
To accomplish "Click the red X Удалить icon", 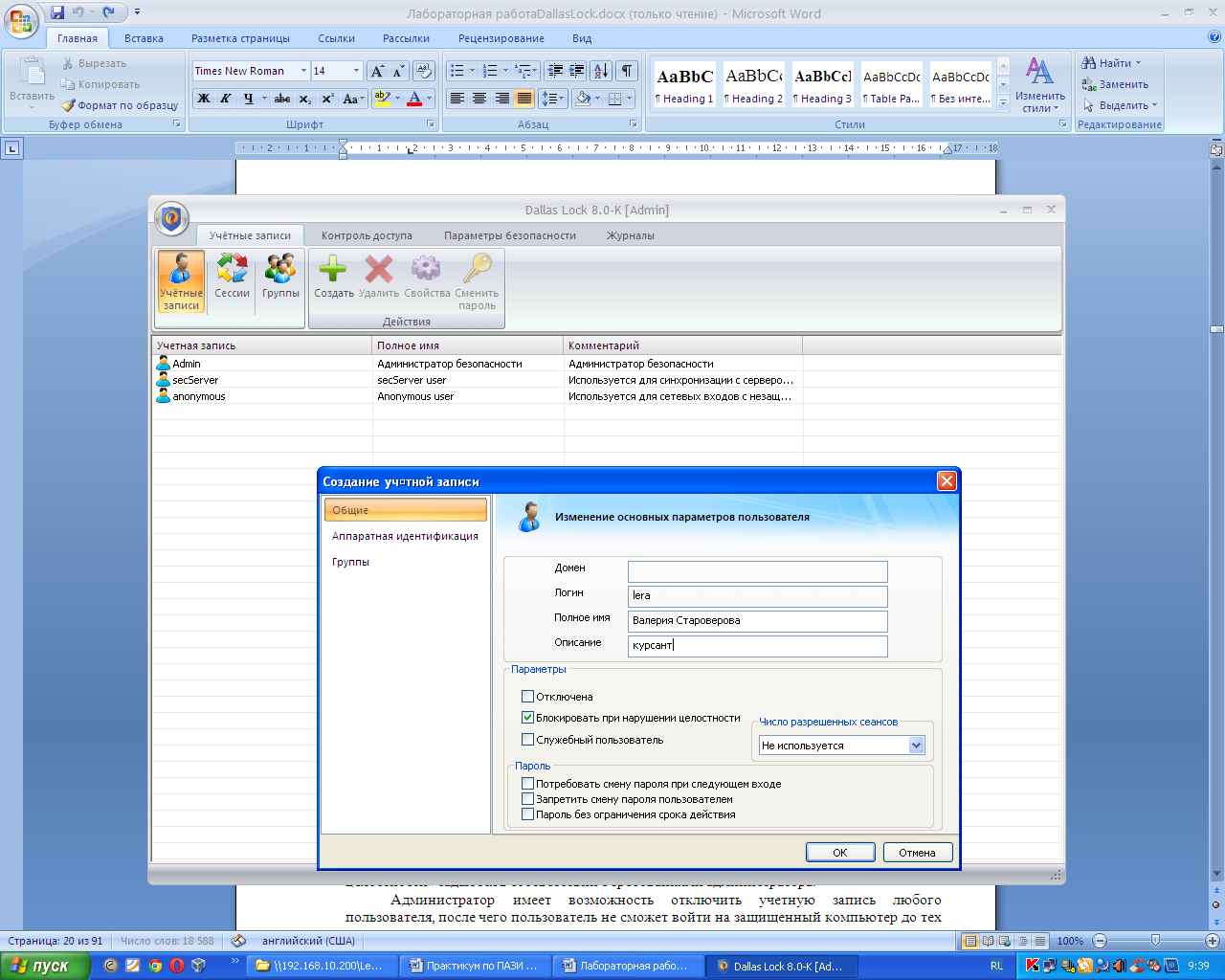I will (379, 278).
